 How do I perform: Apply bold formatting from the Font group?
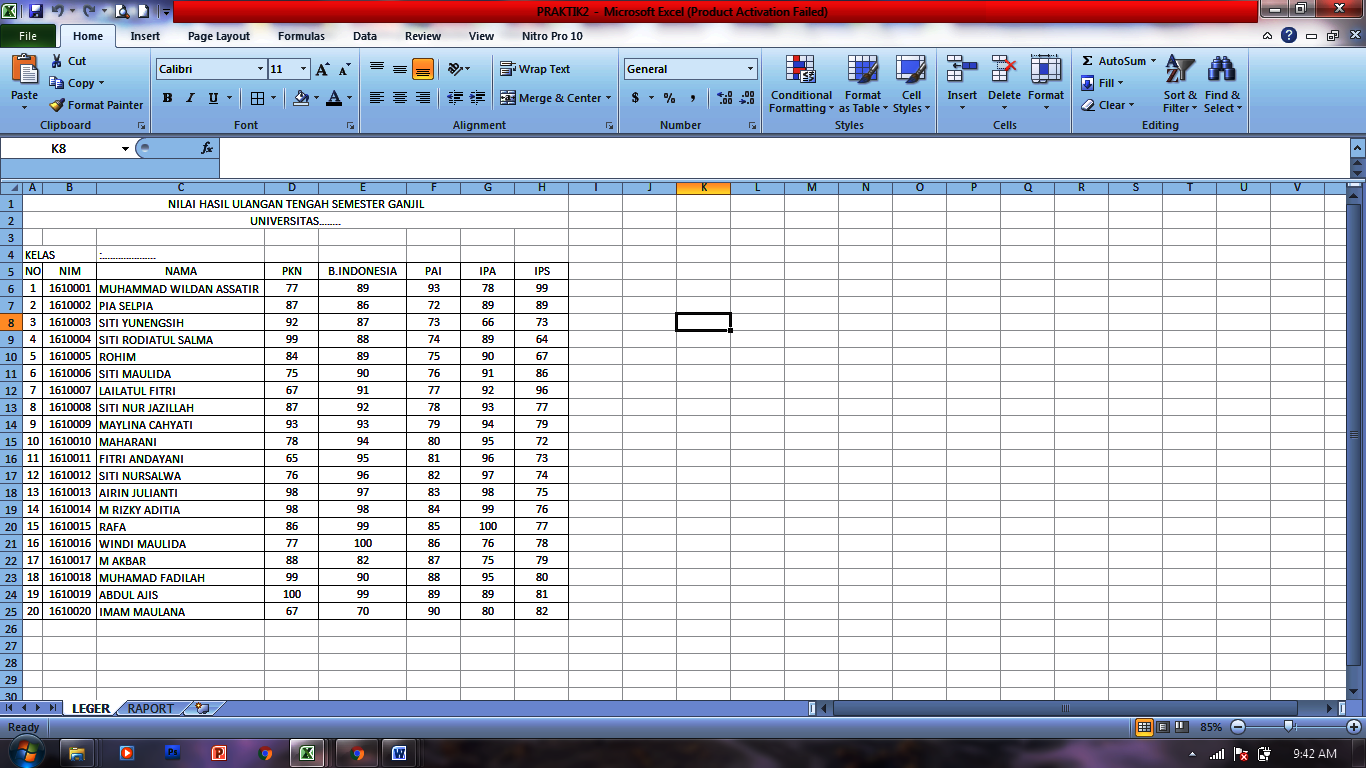(167, 99)
